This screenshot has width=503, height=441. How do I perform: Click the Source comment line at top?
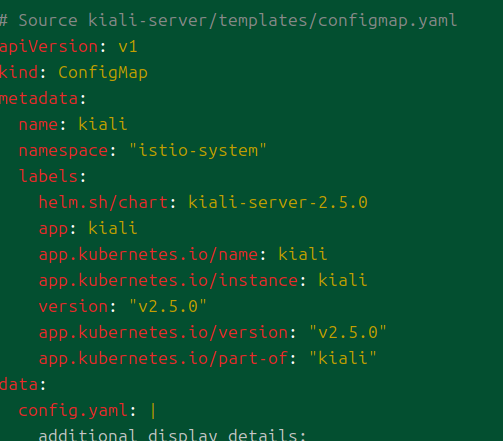pyautogui.click(x=228, y=21)
